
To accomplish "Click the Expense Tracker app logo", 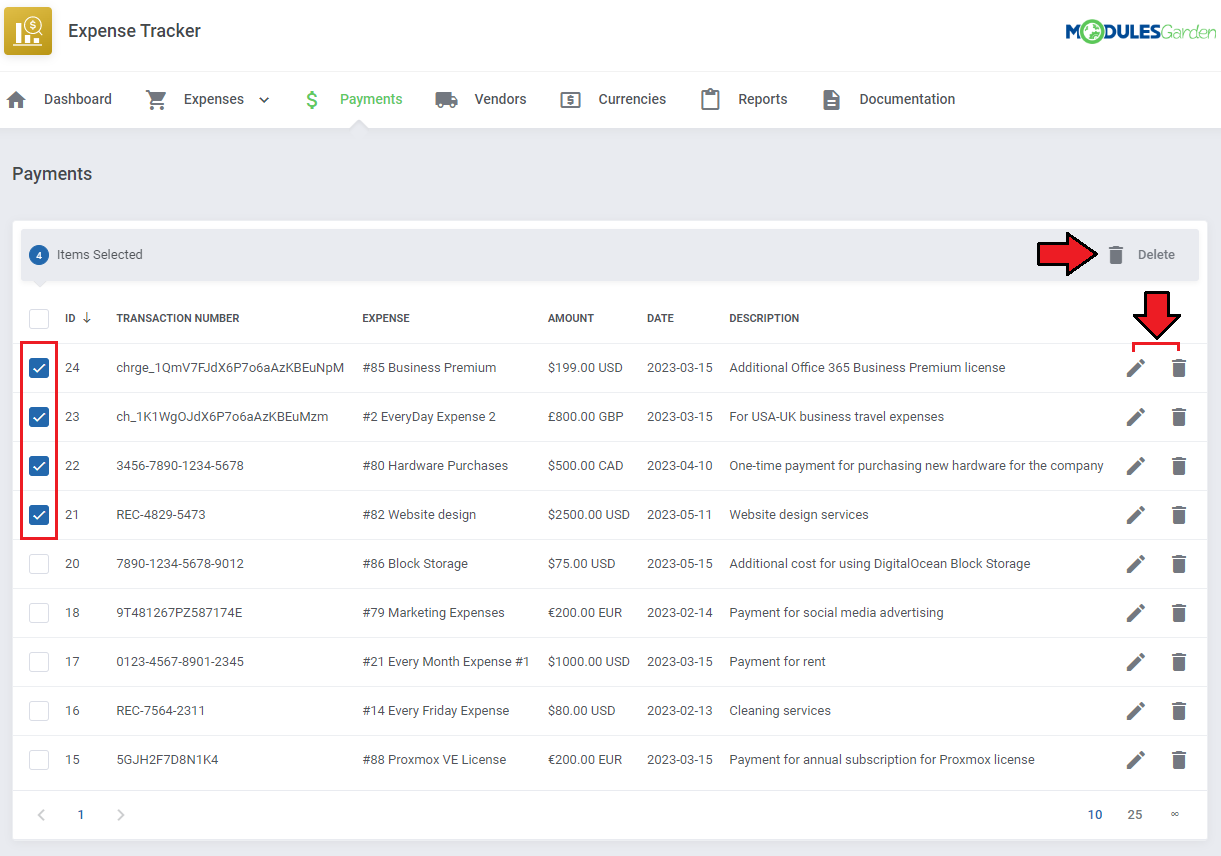I will (x=28, y=31).
